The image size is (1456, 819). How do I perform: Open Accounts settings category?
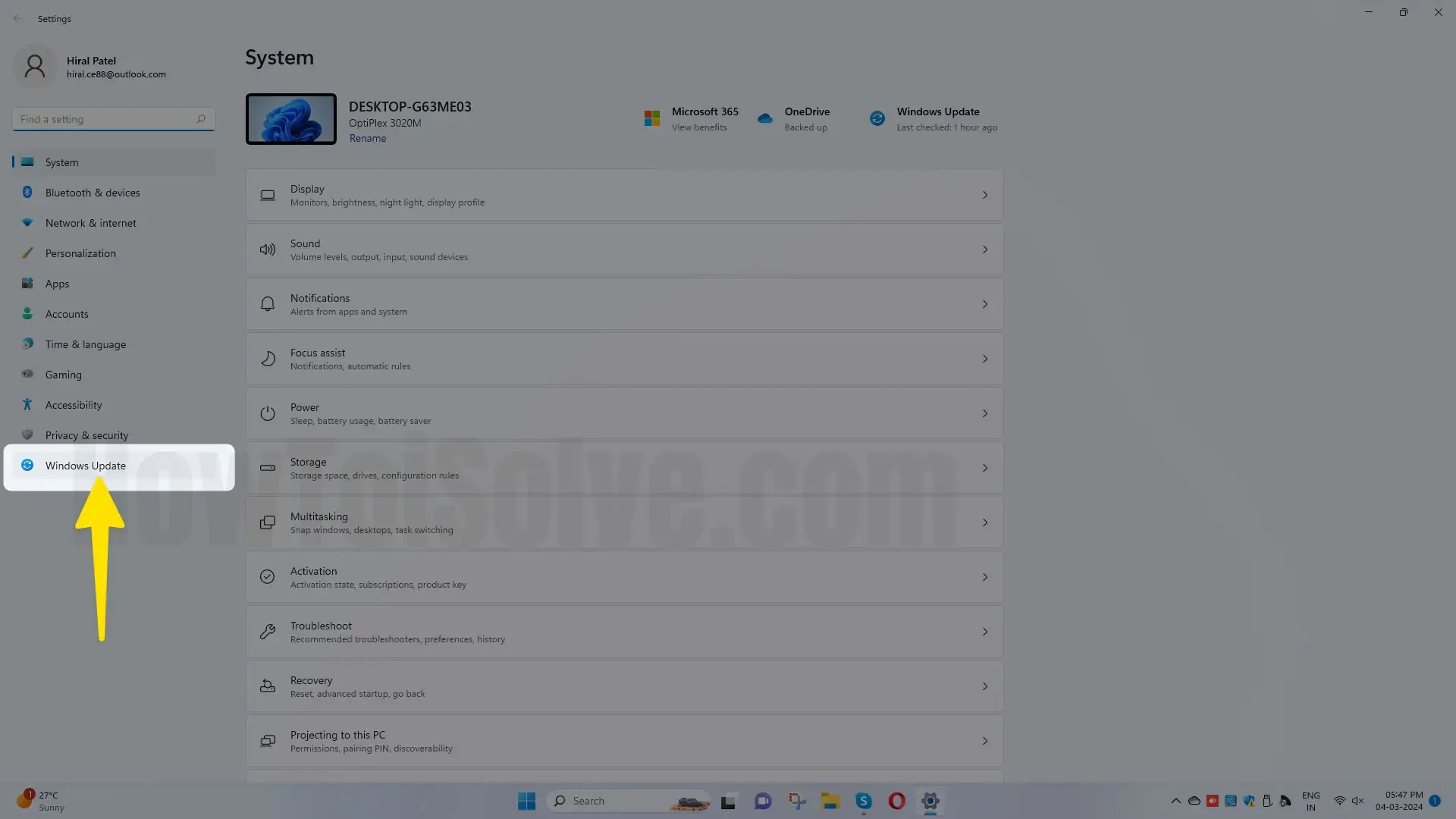coord(114,314)
